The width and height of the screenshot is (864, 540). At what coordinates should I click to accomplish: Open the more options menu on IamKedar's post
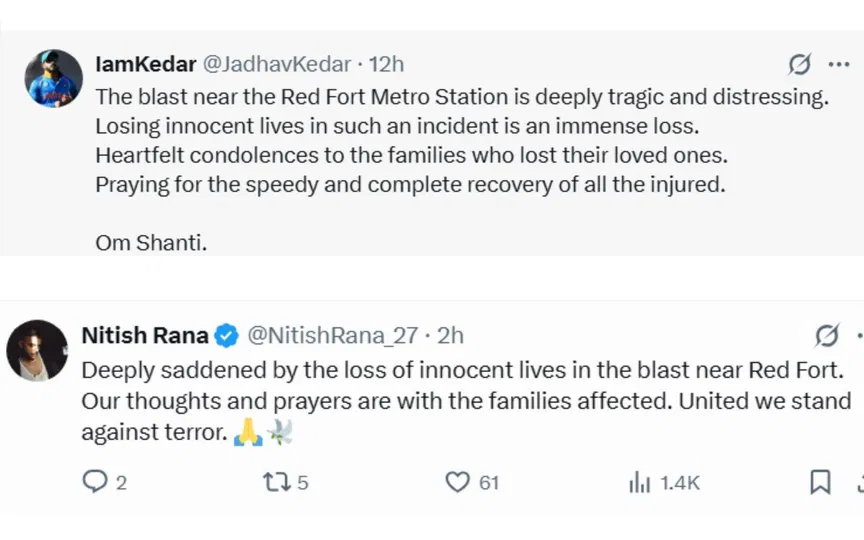coord(838,66)
